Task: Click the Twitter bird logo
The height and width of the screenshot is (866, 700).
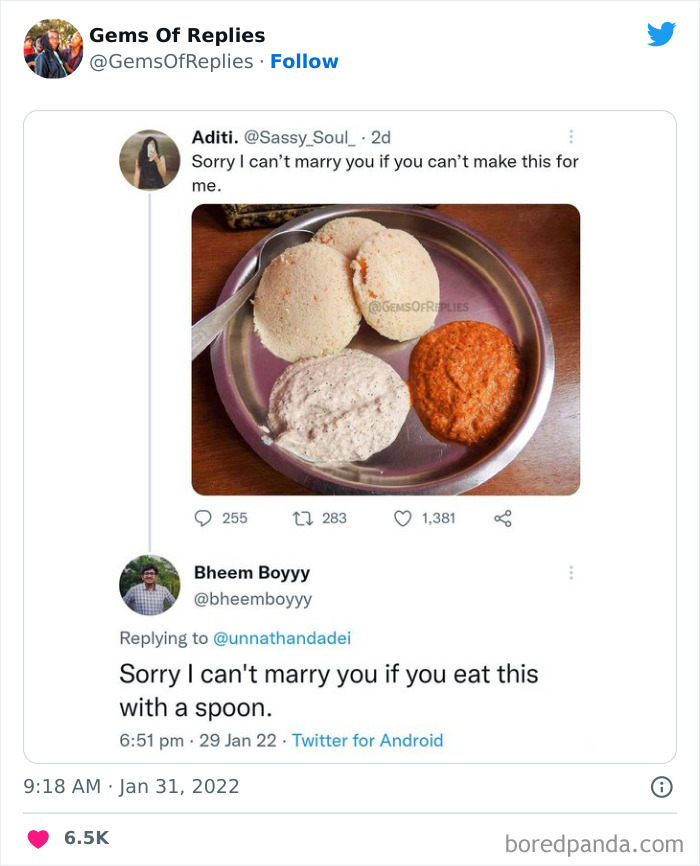Action: tap(662, 34)
